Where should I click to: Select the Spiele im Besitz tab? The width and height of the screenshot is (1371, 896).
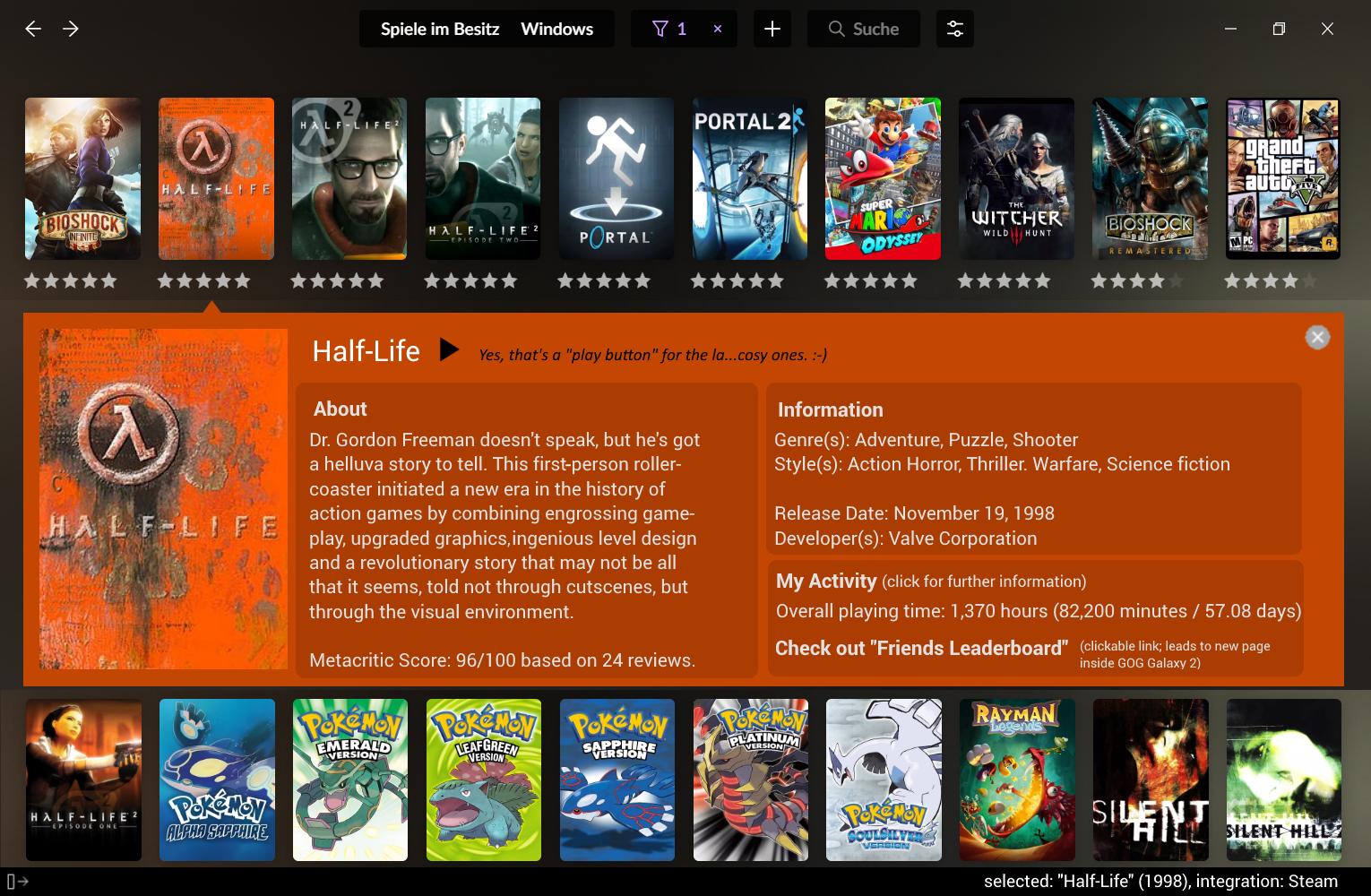[x=440, y=29]
